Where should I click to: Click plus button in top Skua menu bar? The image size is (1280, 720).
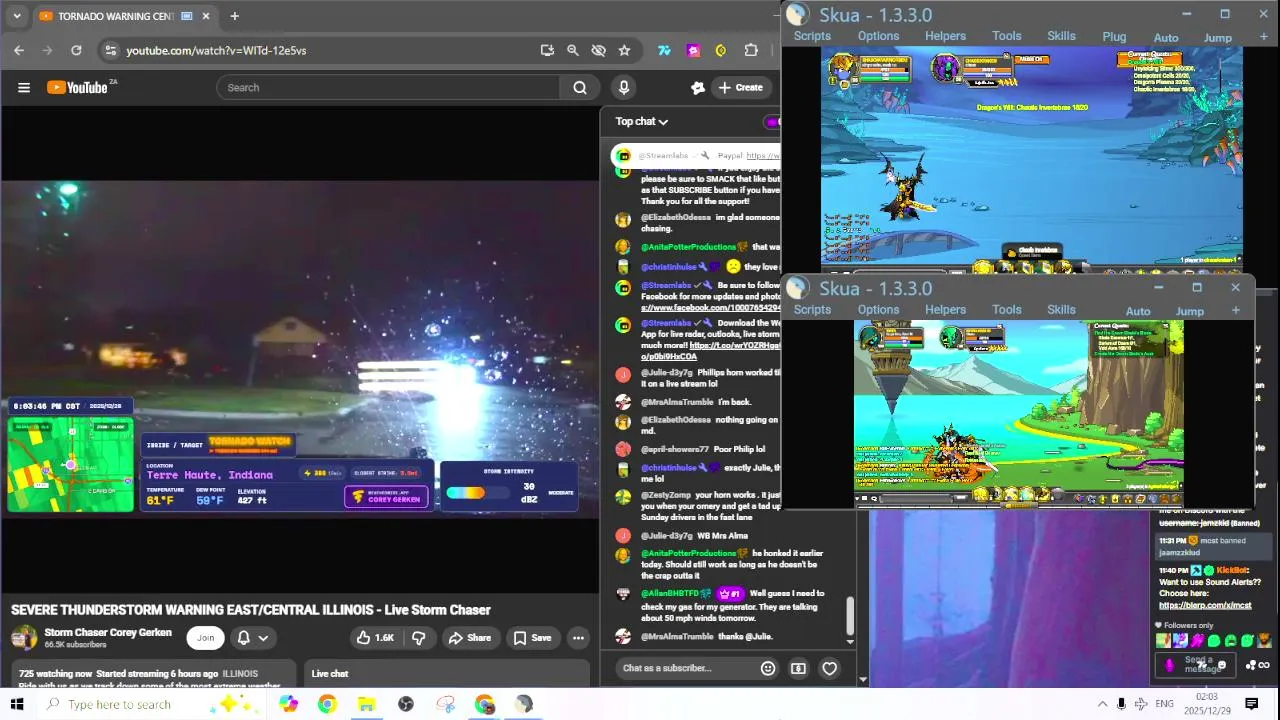click(1263, 37)
